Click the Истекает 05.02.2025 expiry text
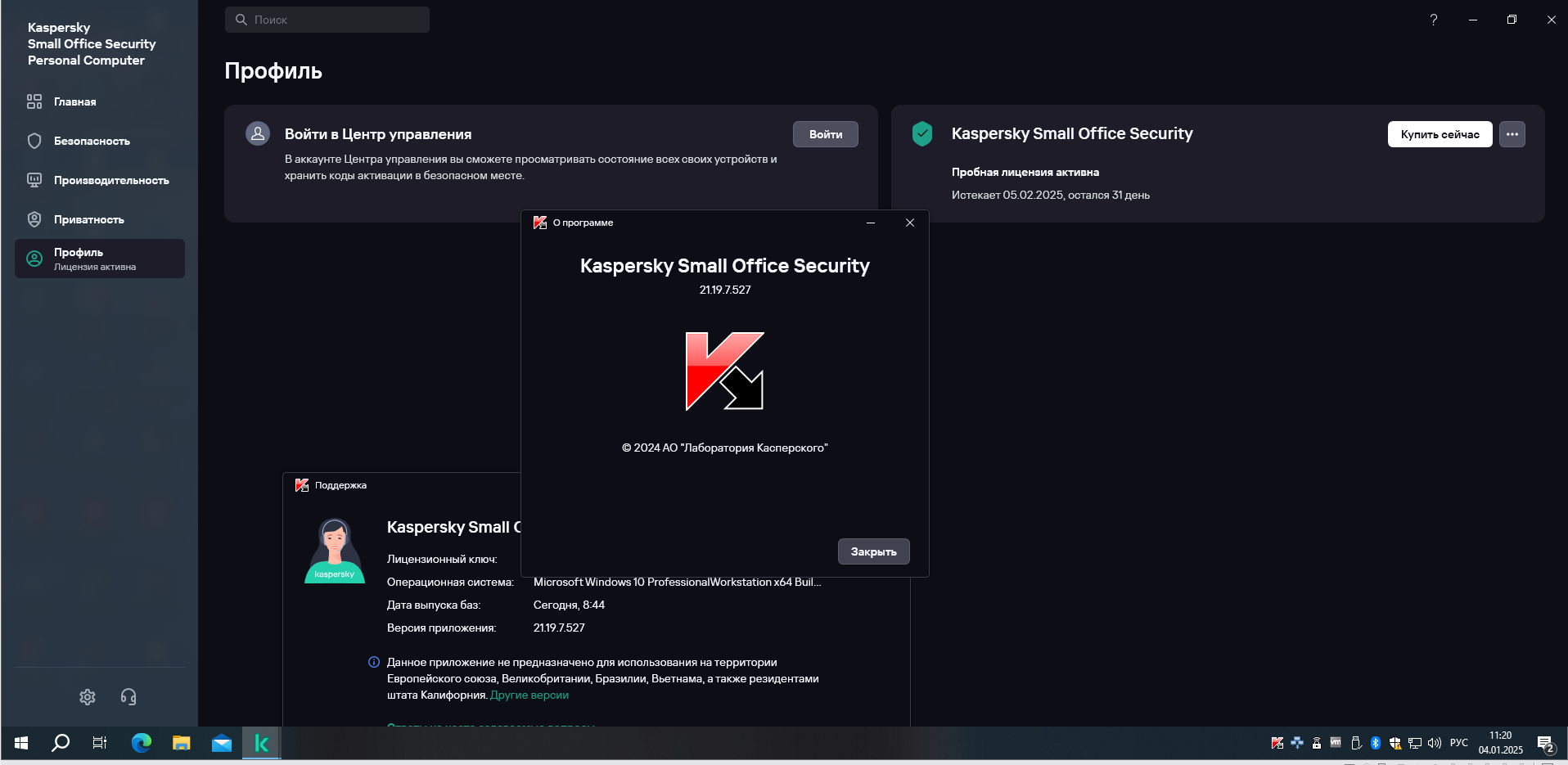The image size is (1568, 765). point(1050,195)
